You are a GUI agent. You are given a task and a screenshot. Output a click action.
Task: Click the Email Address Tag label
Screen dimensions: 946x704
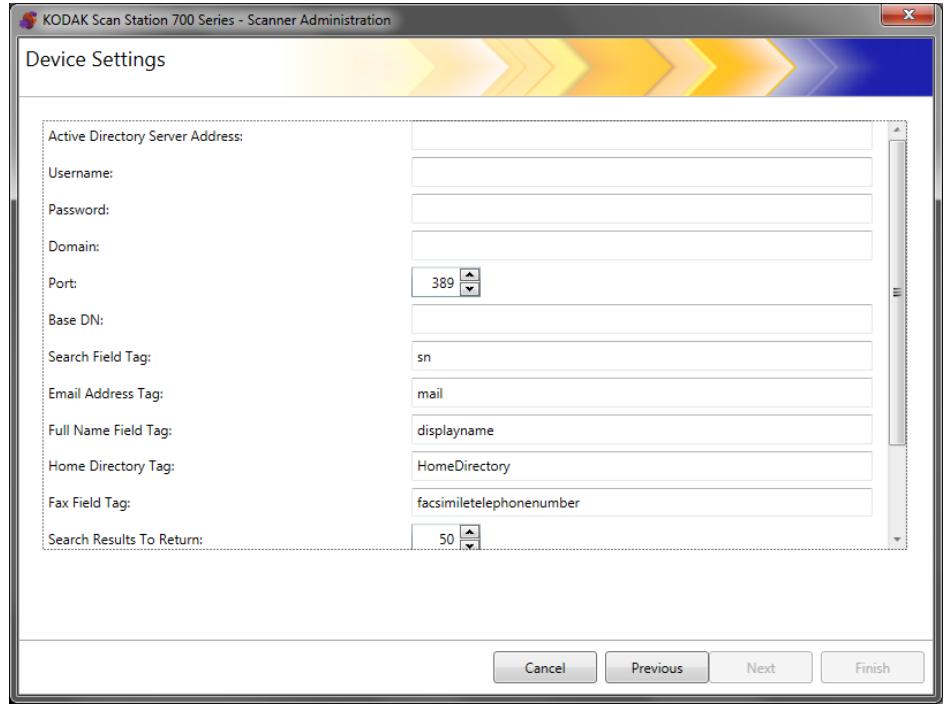[106, 394]
